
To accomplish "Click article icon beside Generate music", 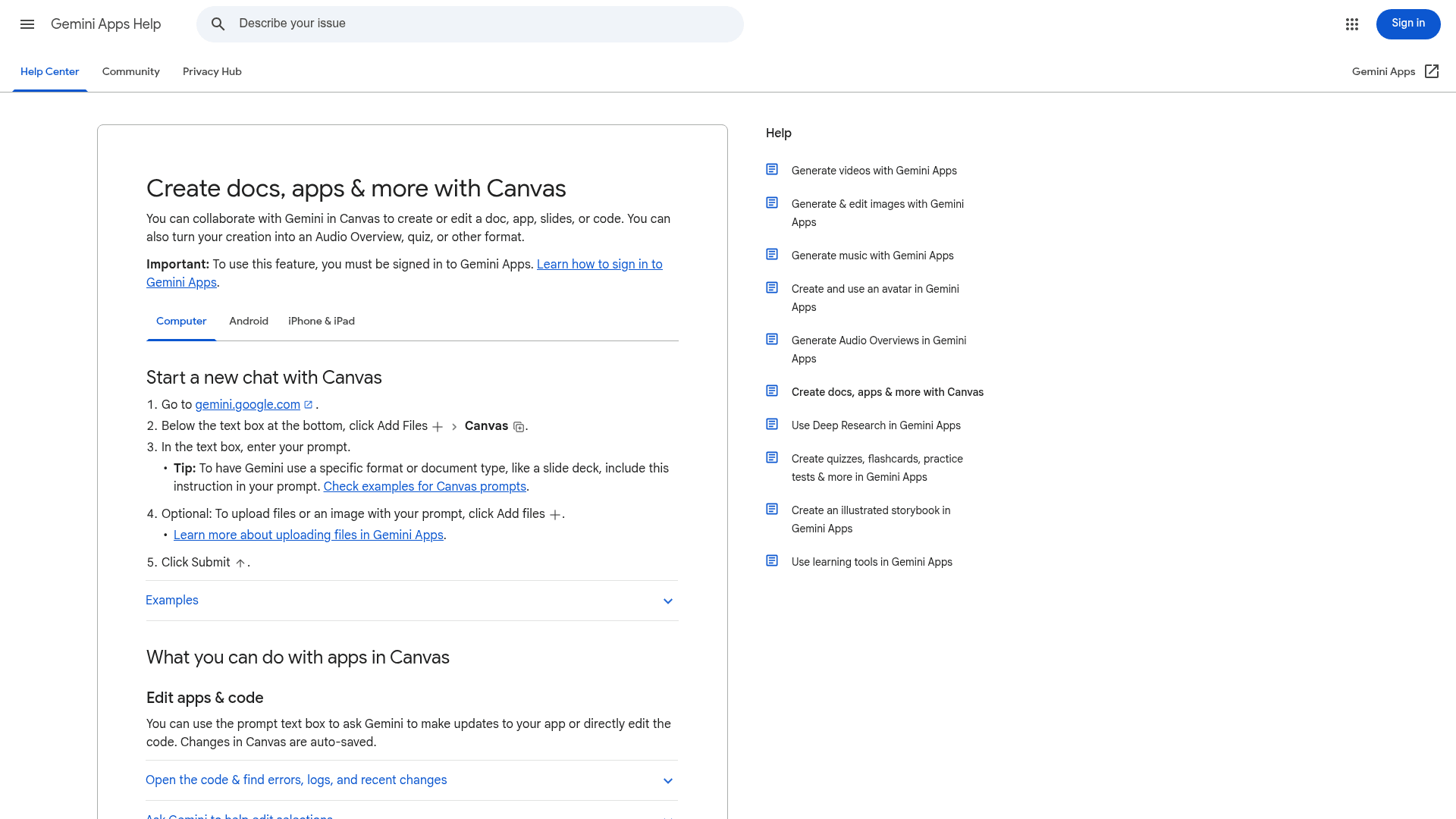I will 772,254.
